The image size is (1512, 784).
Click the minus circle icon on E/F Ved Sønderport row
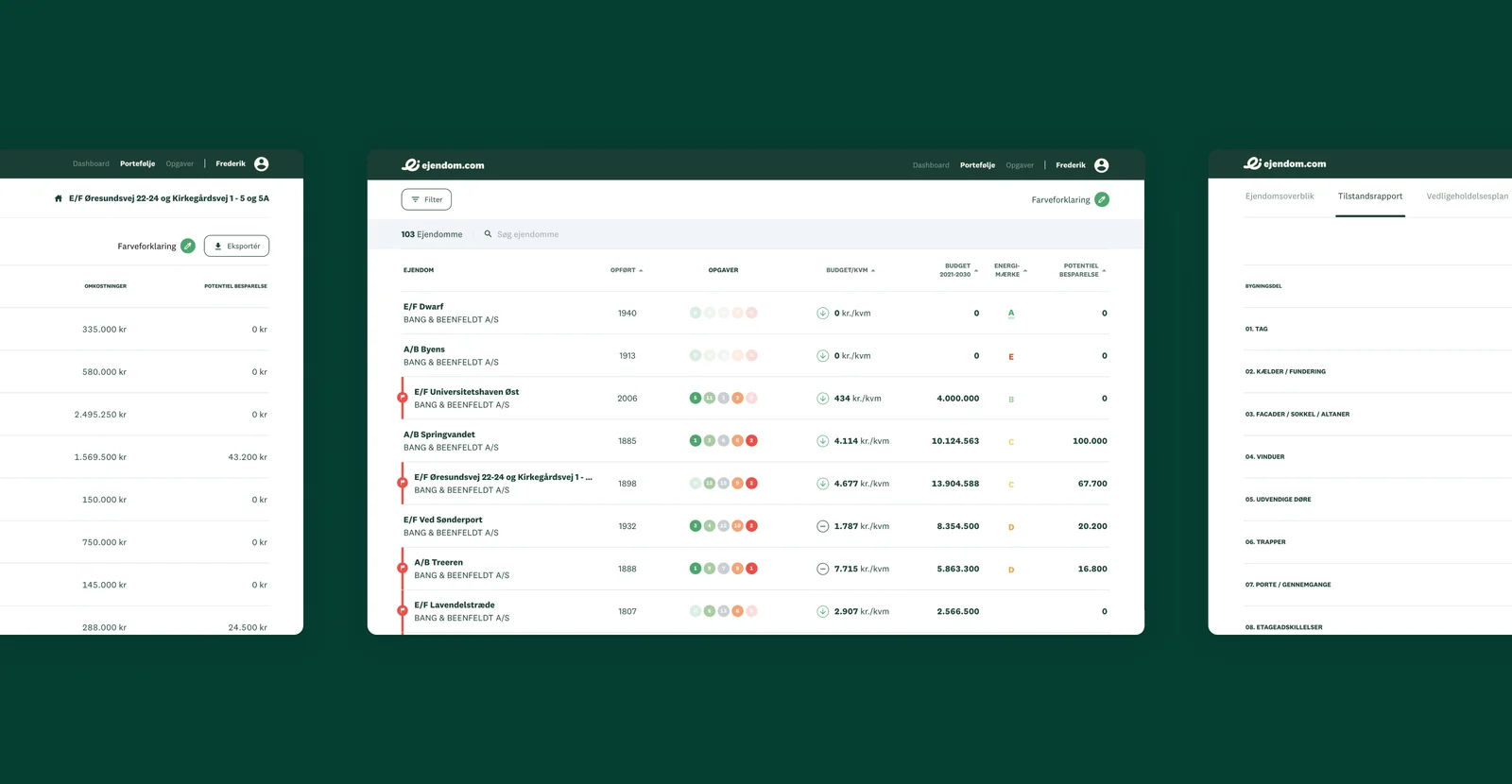tap(823, 526)
